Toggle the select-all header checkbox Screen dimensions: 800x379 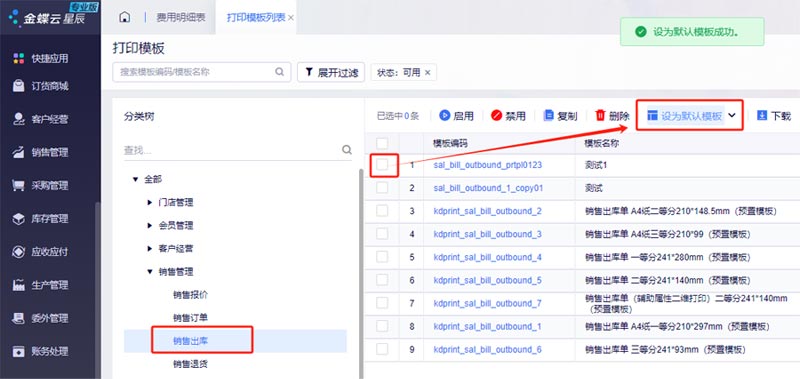click(382, 143)
